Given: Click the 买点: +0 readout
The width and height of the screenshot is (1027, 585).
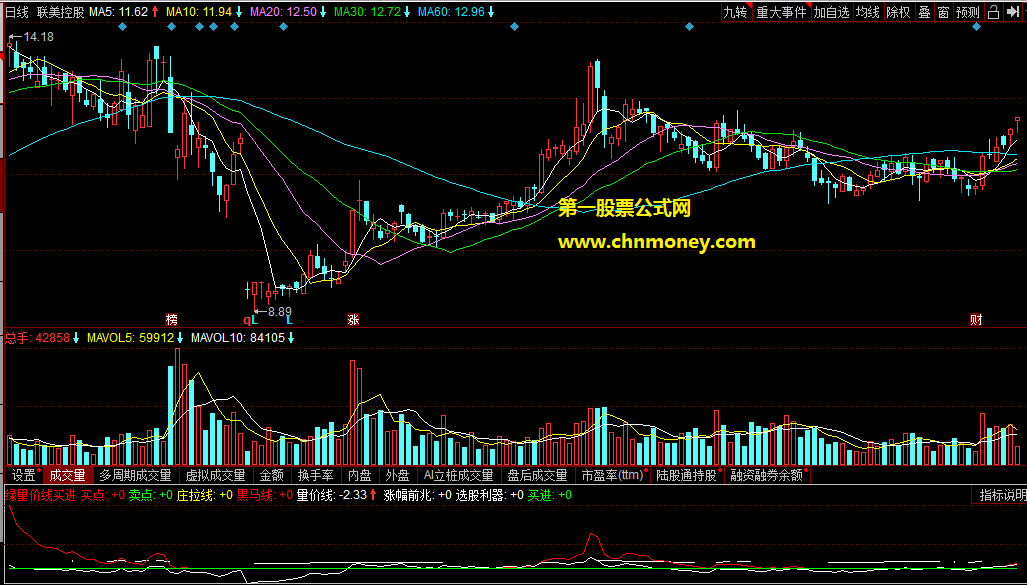Looking at the screenshot, I should [x=103, y=495].
